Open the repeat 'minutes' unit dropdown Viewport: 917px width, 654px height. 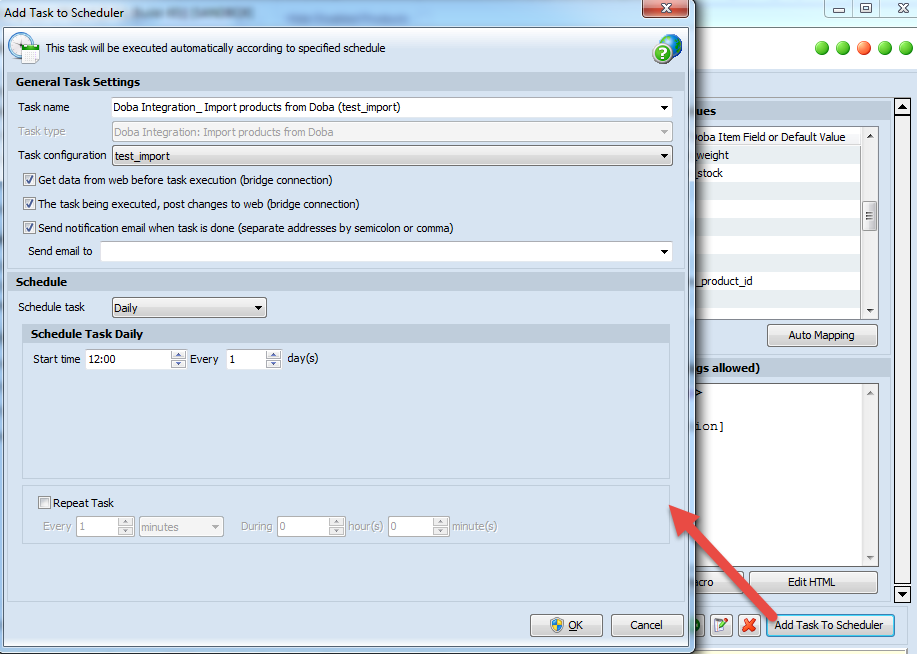181,526
